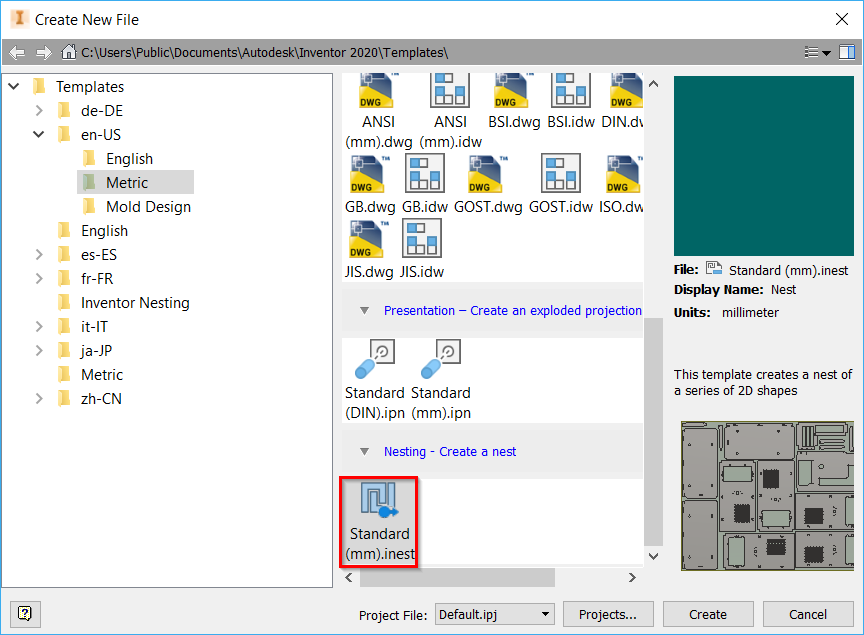864x635 pixels.
Task: Open the view options list icon
Action: click(x=817, y=52)
